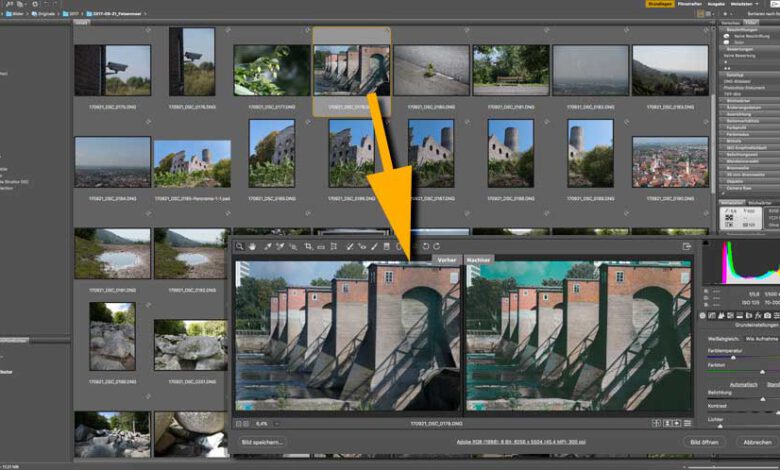Switch to the Nachher tab
Screen dimensions: 780x470
tap(478, 258)
